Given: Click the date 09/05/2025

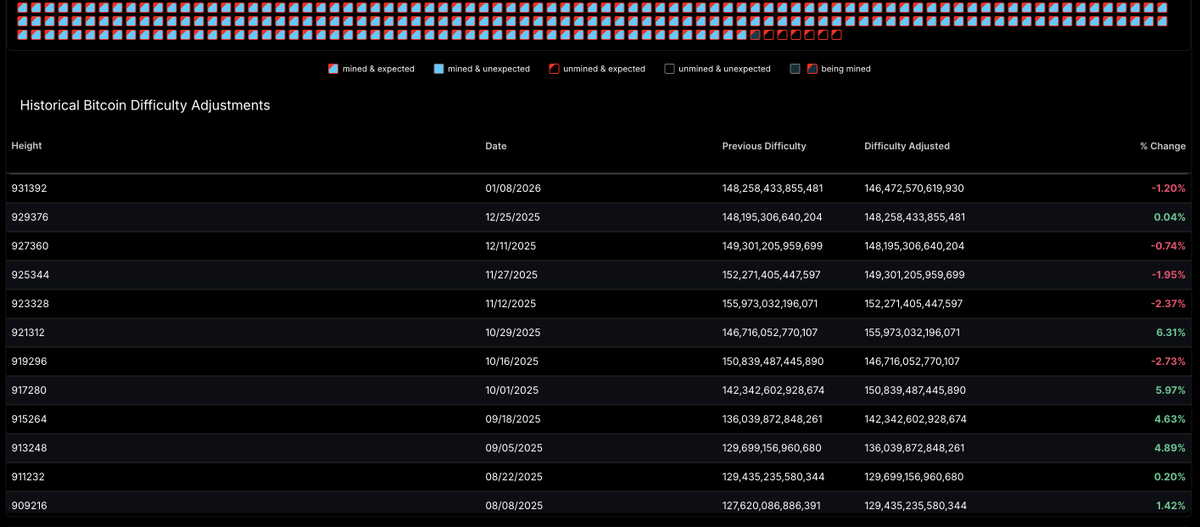Looking at the screenshot, I should point(513,448).
